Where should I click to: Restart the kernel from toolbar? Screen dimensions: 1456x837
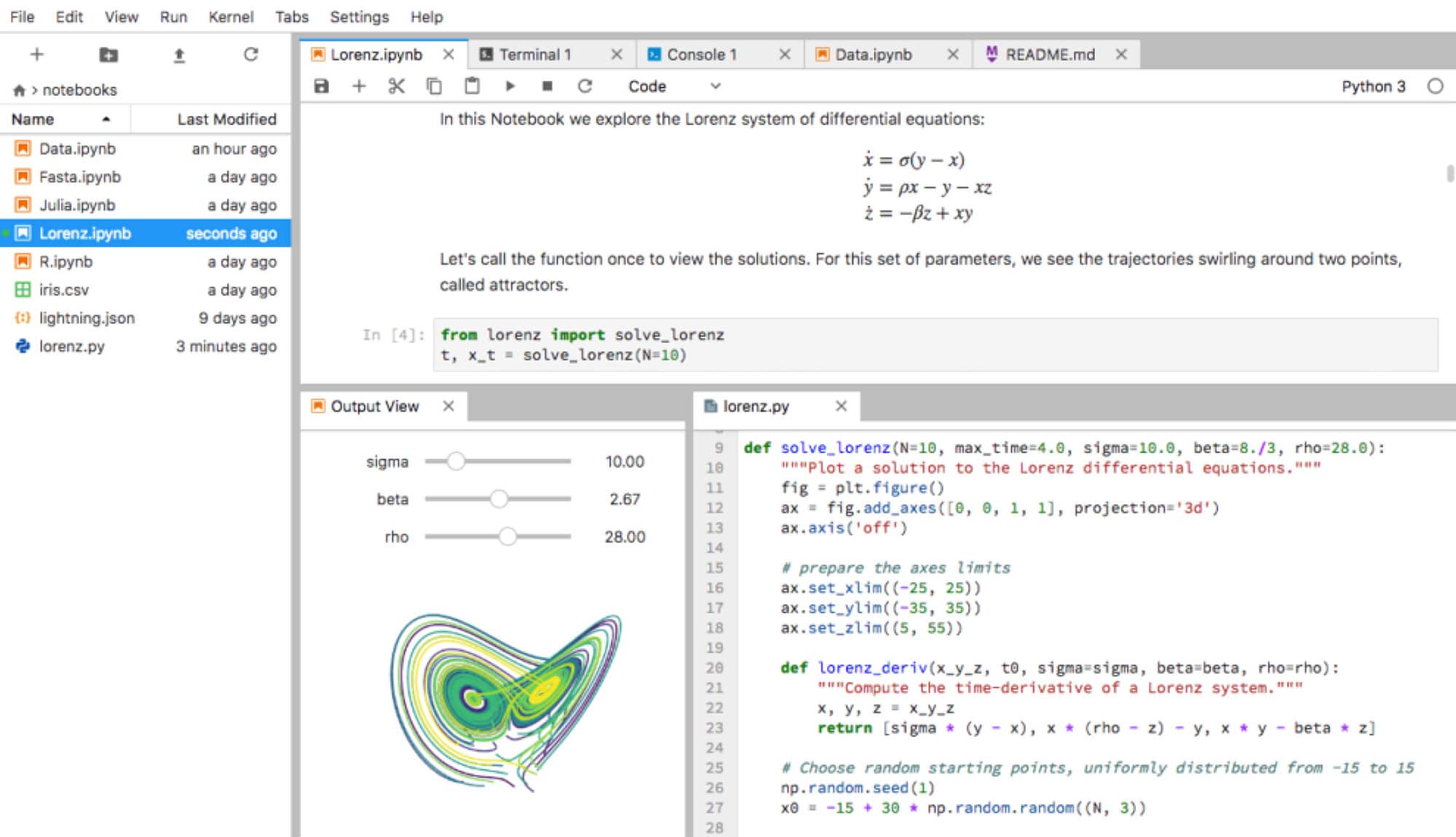pyautogui.click(x=585, y=87)
